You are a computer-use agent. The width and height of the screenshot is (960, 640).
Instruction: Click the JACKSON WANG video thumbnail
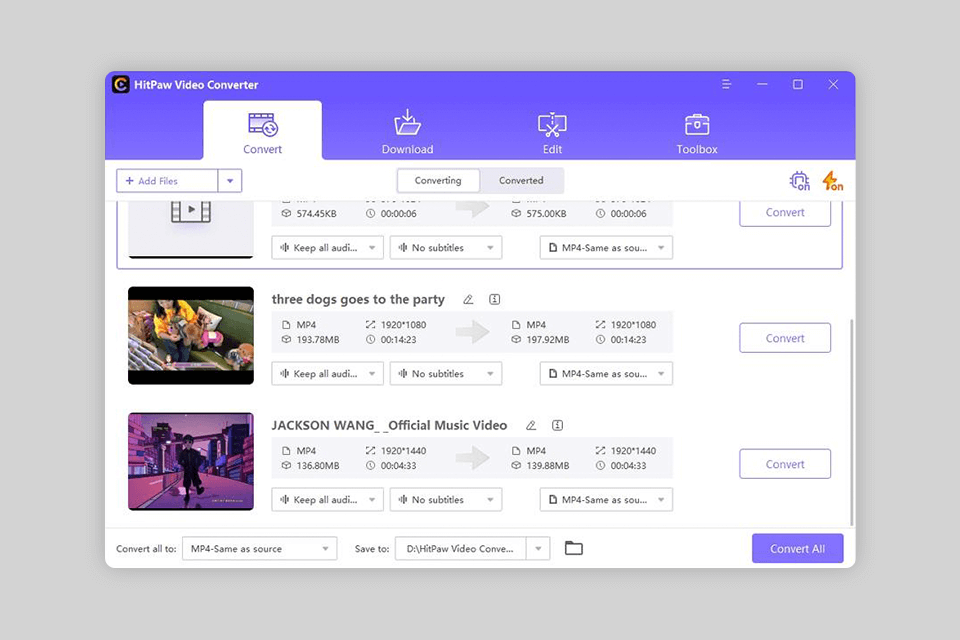coord(190,461)
